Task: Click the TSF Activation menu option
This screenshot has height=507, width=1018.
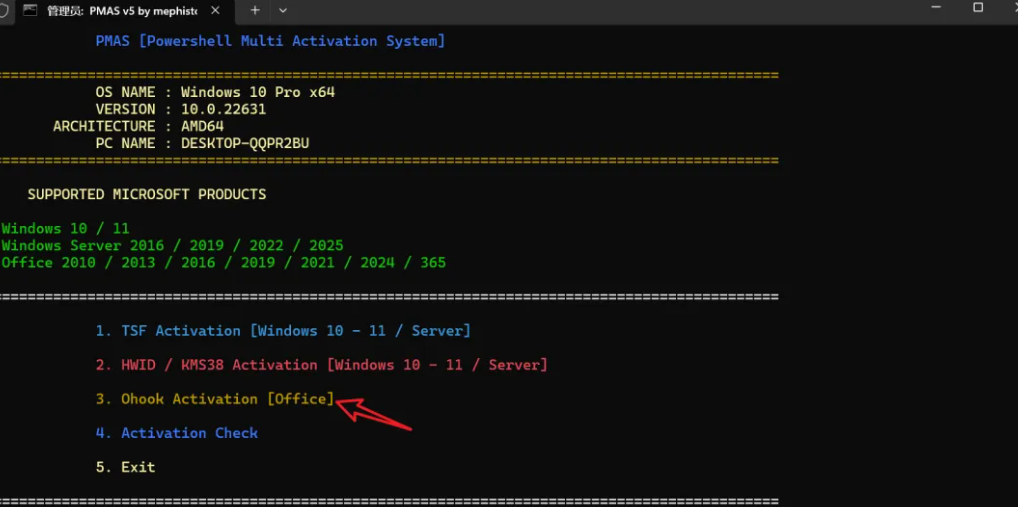Action: (x=283, y=331)
